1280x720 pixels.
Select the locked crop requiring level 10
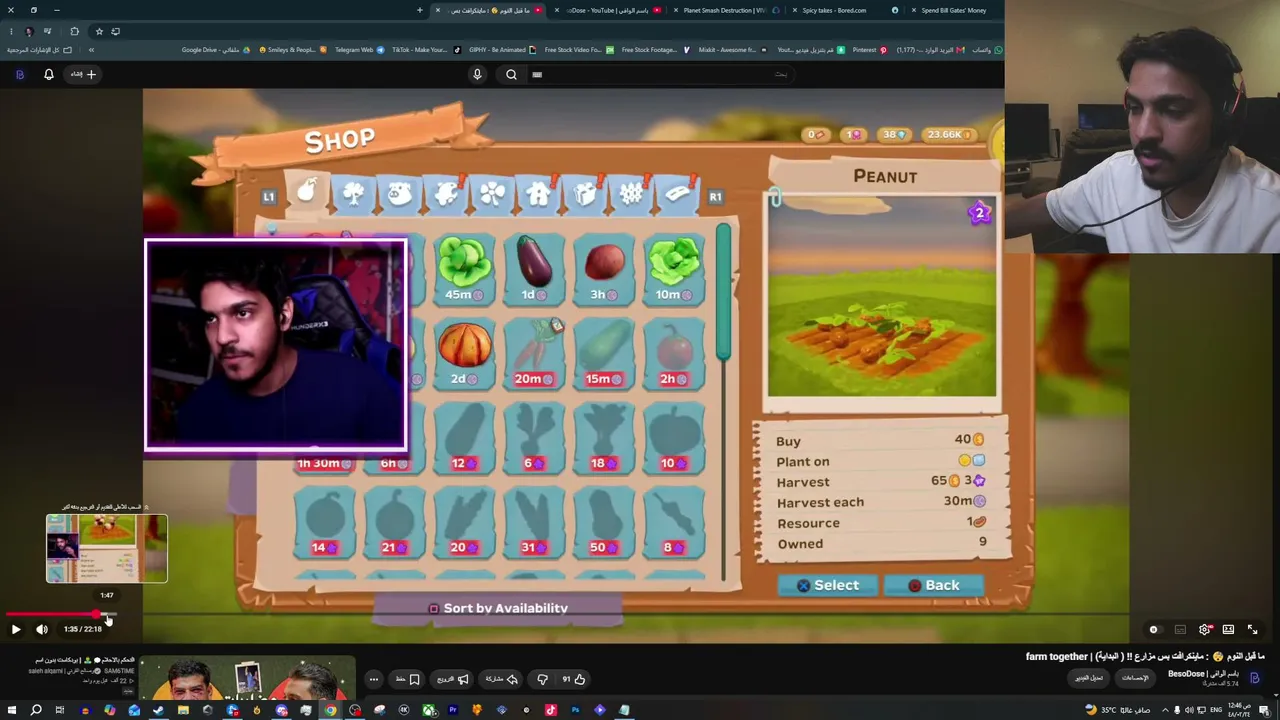coord(674,437)
